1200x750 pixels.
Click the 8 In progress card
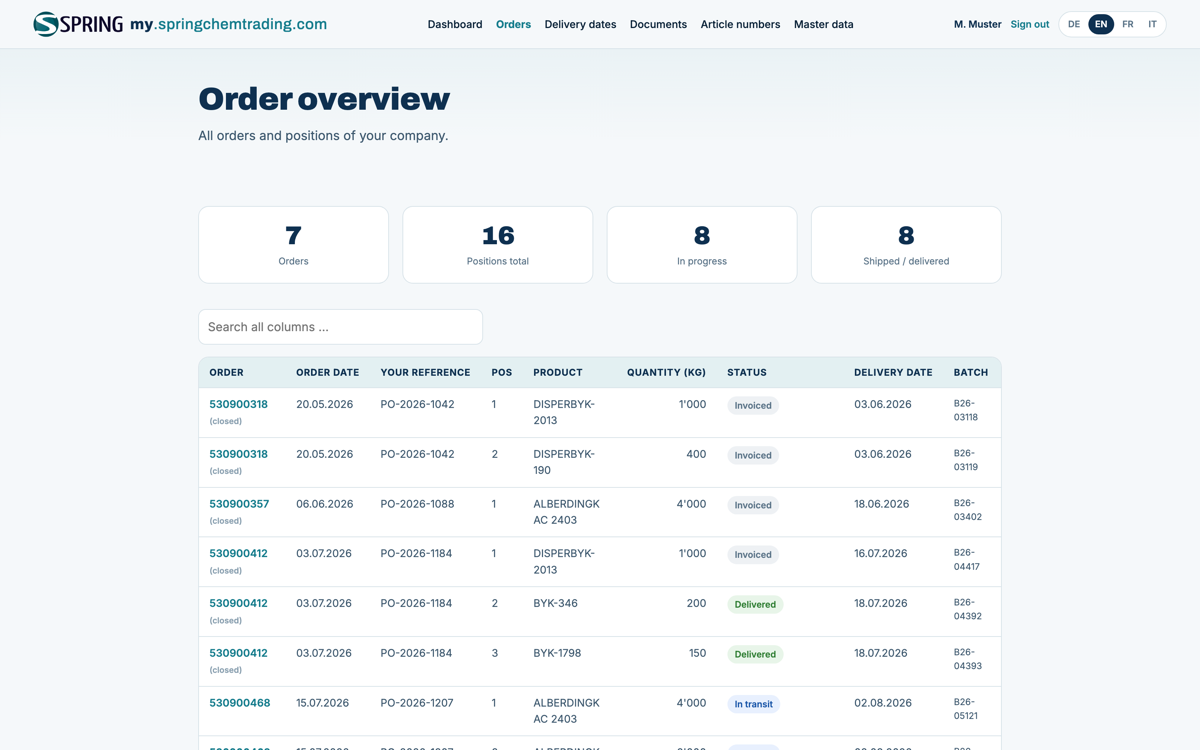(702, 245)
